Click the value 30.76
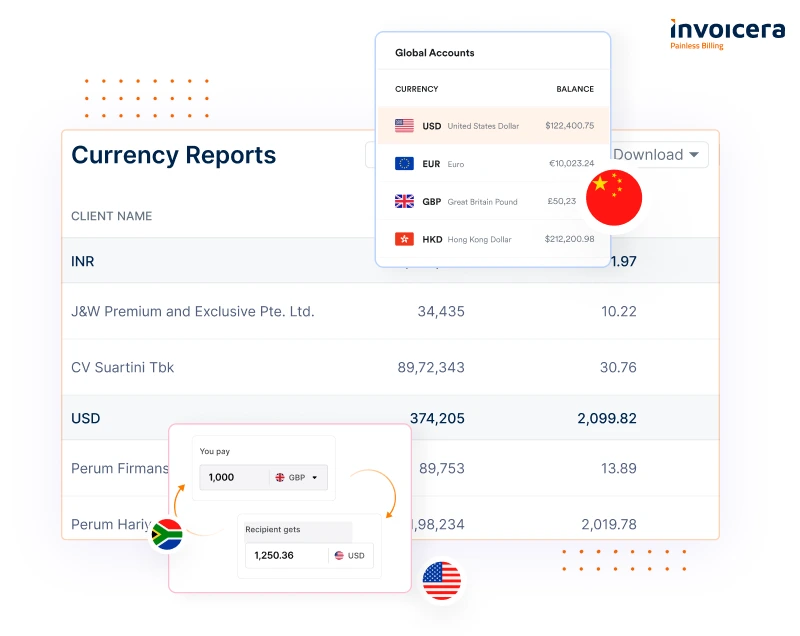The width and height of the screenshot is (800, 636). click(618, 367)
